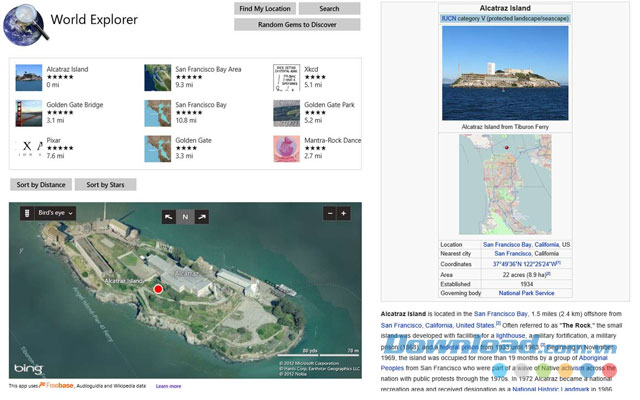This screenshot has width=640, height=400.
Task: Click the traffic icon beside Bird's eye
Action: click(25, 213)
